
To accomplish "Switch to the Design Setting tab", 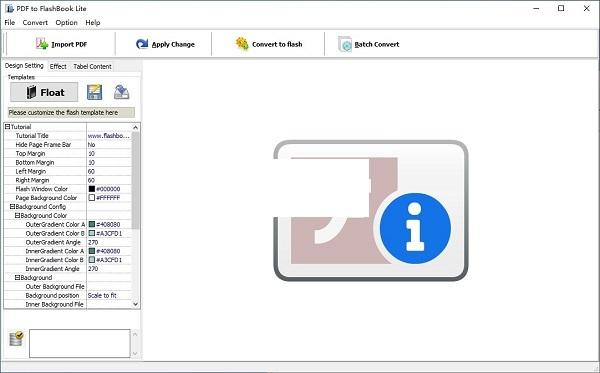I will (x=24, y=65).
